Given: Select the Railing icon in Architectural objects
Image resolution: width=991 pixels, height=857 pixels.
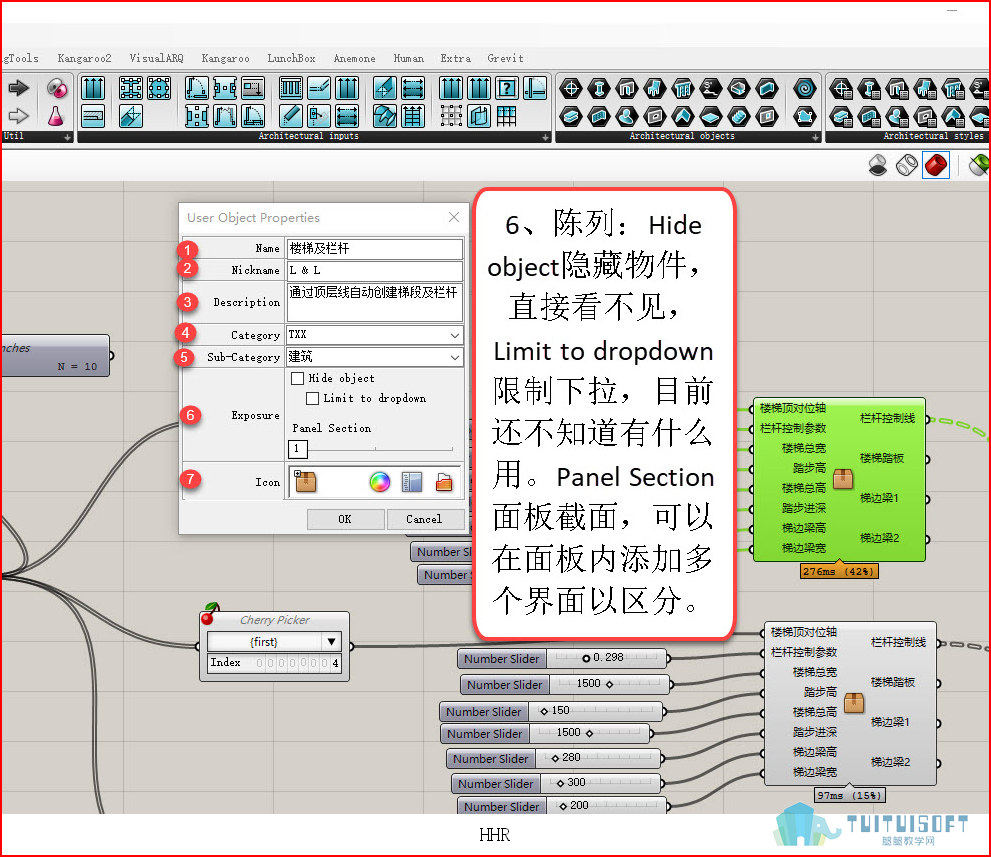Looking at the screenshot, I should (x=683, y=88).
